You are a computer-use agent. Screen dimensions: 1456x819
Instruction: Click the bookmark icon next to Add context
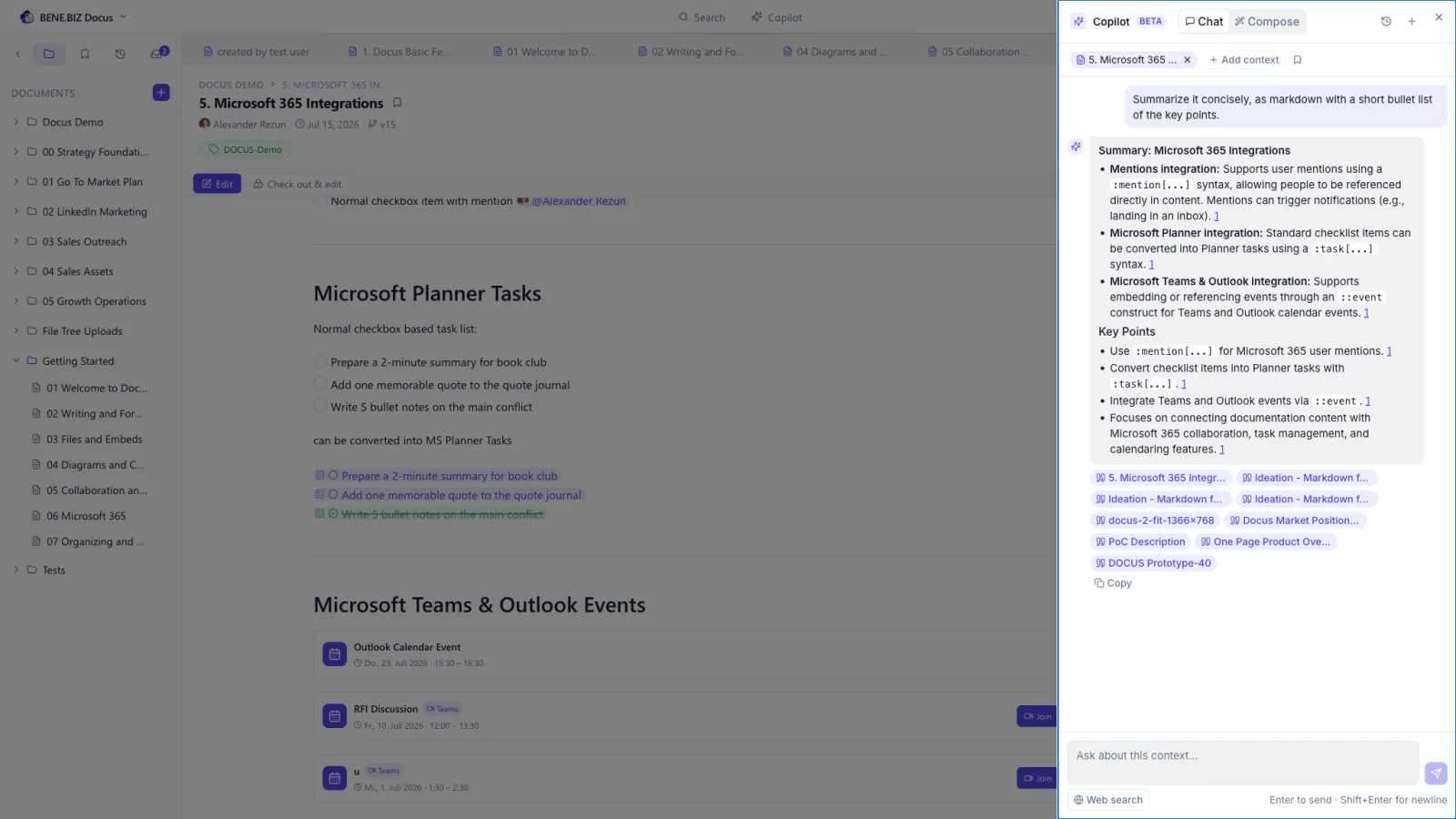coord(1298,60)
